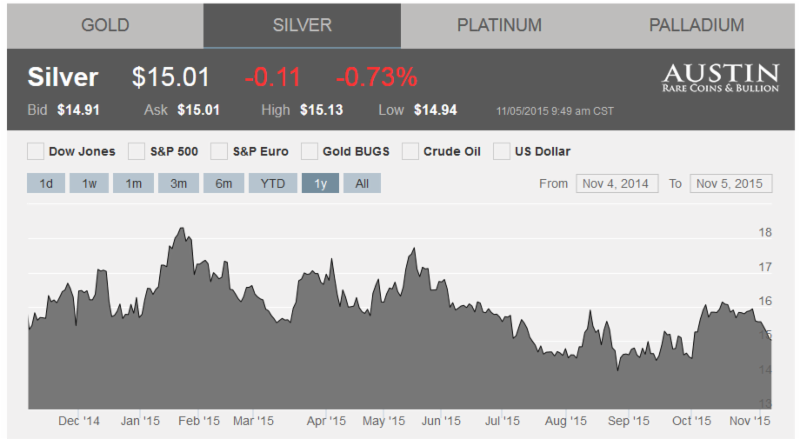Click the To date field

pyautogui.click(x=731, y=184)
